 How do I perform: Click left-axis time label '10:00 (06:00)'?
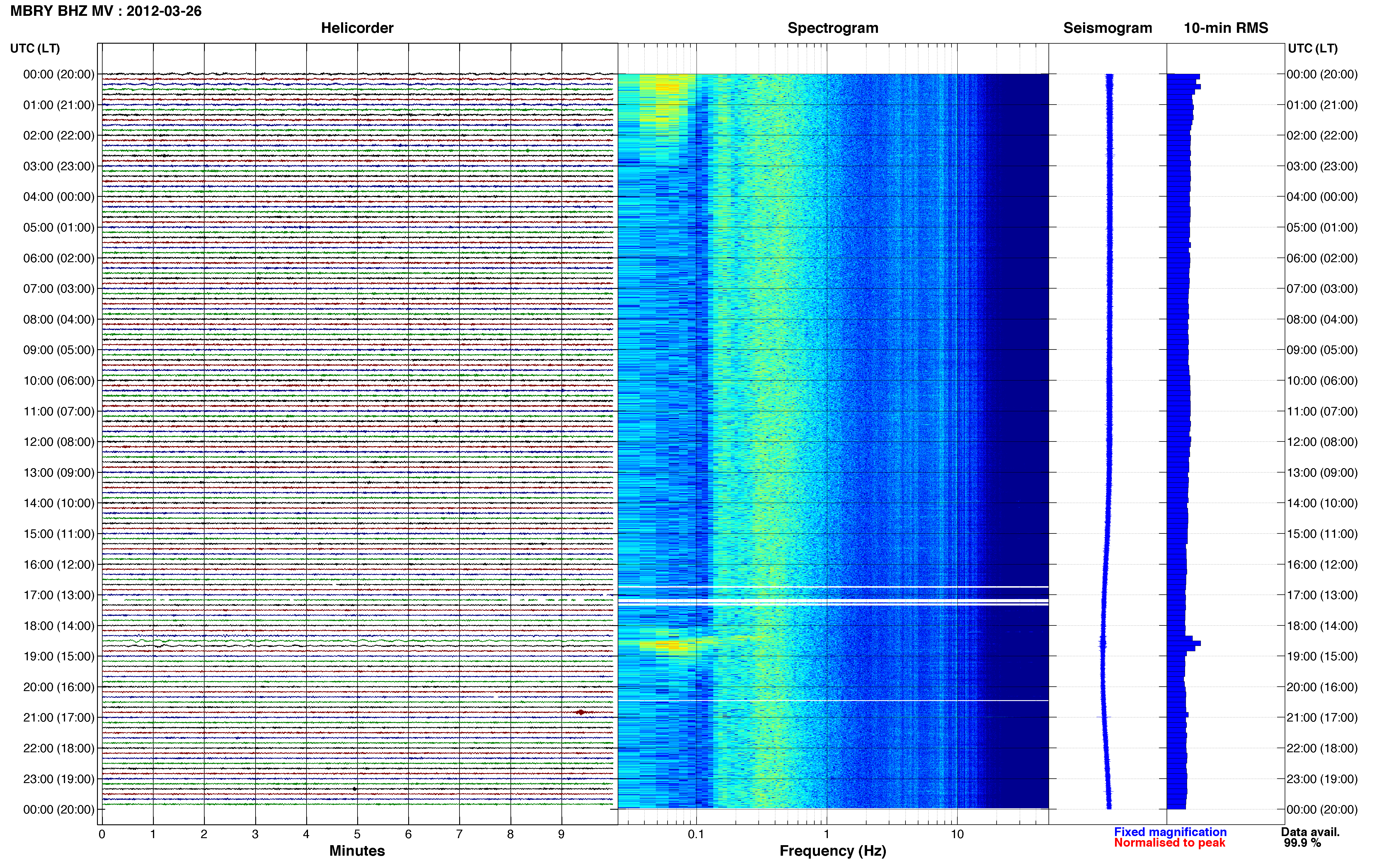(x=59, y=381)
